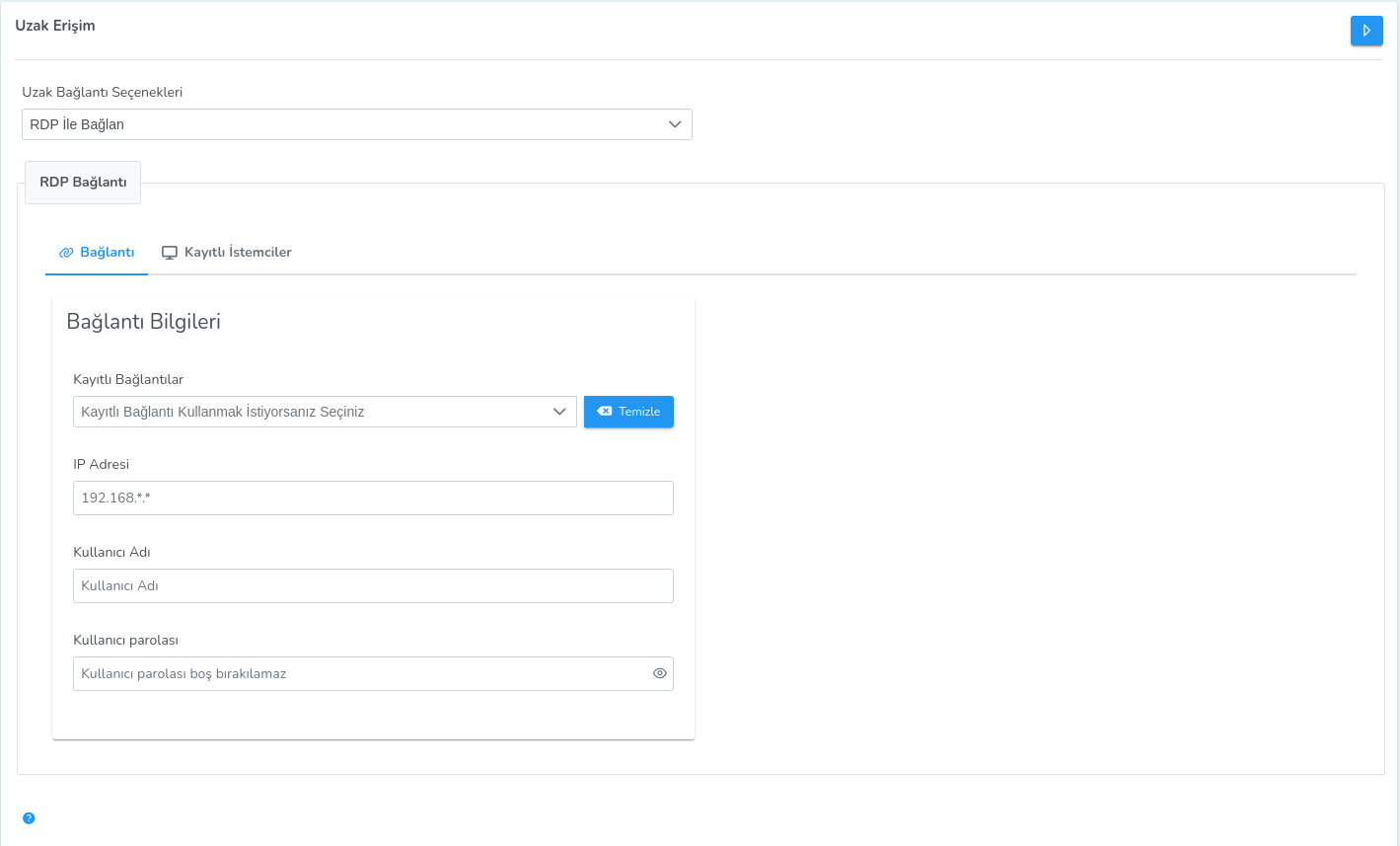Expand the saved connections list chevron arrow
Screen dimensions: 1400x846
559,412
